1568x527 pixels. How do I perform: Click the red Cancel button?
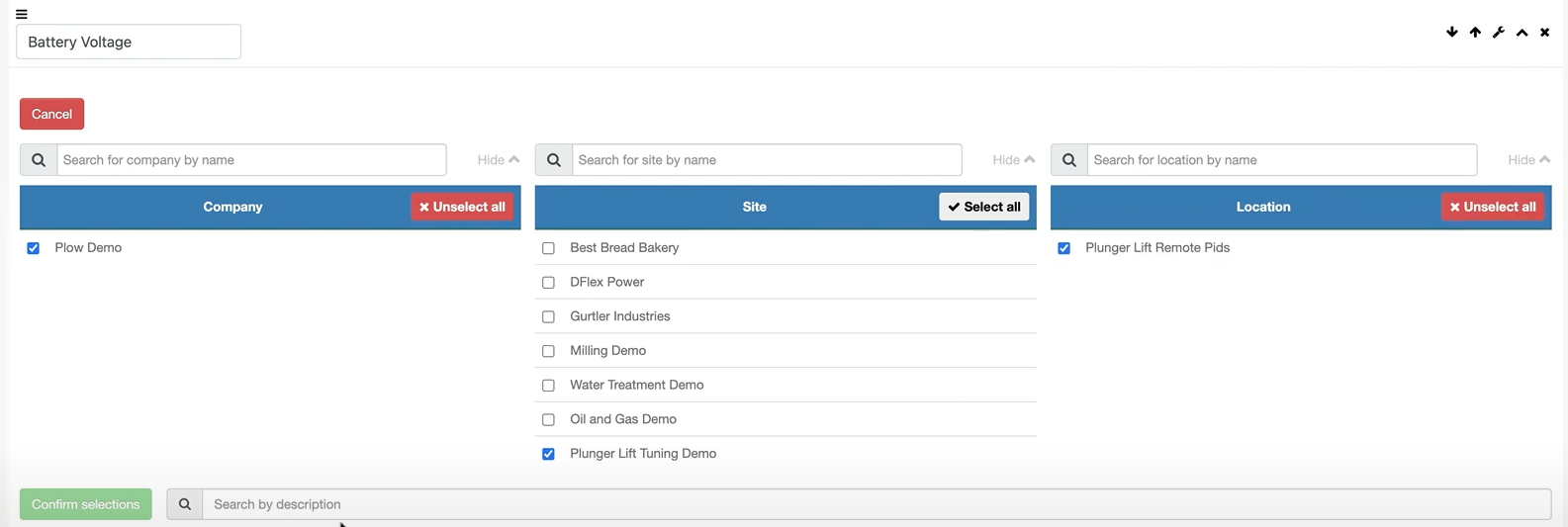52,114
